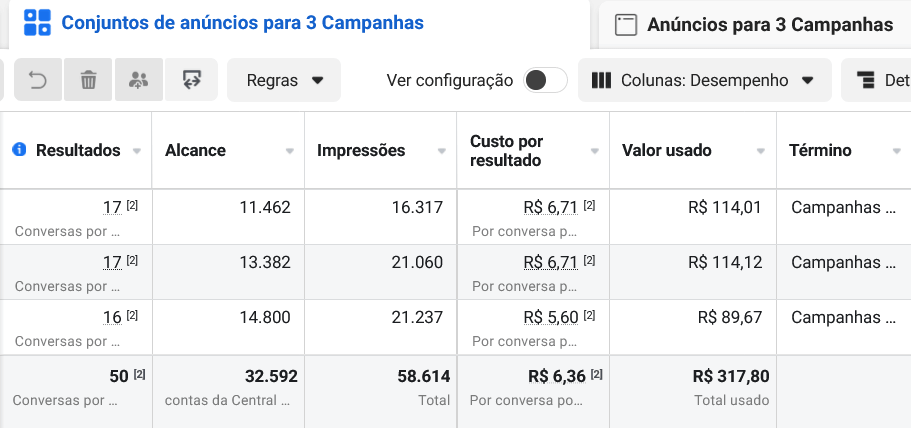This screenshot has height=428, width=911.
Task: Open the Custo por resultado column arrow
Action: tap(594, 151)
